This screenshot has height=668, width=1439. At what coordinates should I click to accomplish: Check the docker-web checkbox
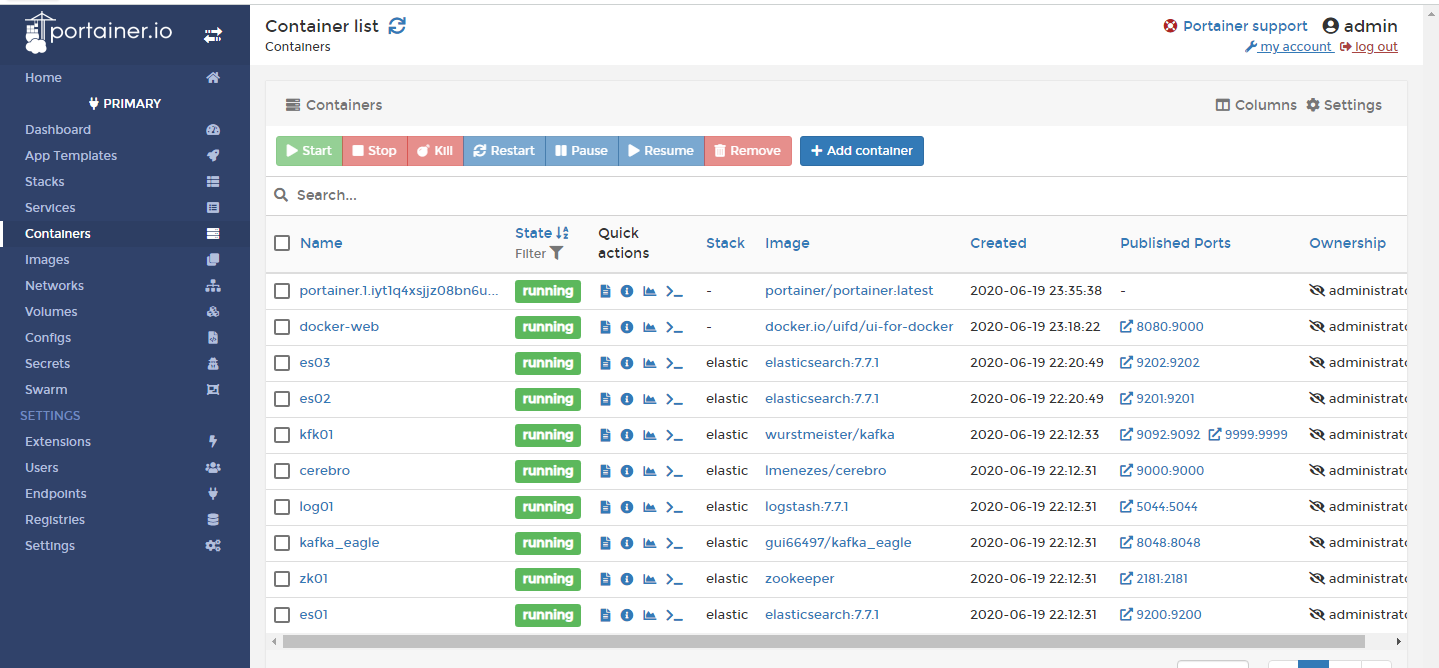(x=282, y=327)
